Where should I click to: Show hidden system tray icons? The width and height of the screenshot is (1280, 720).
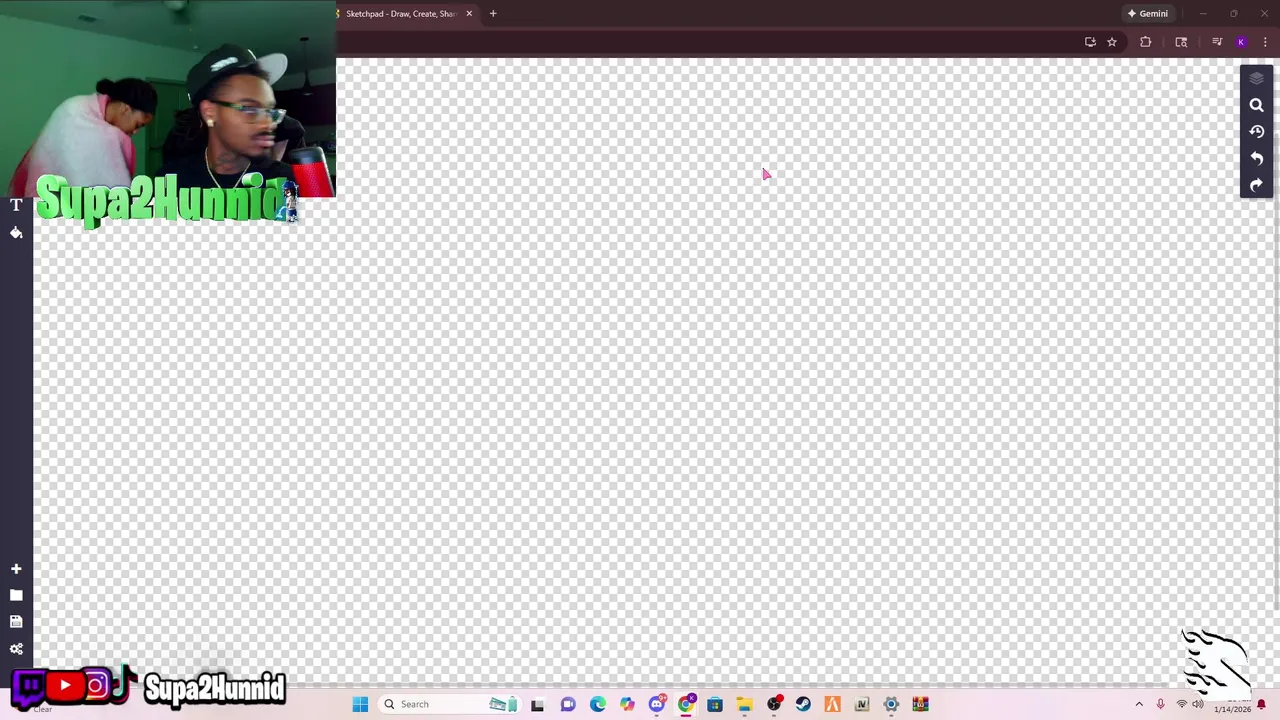[1139, 704]
